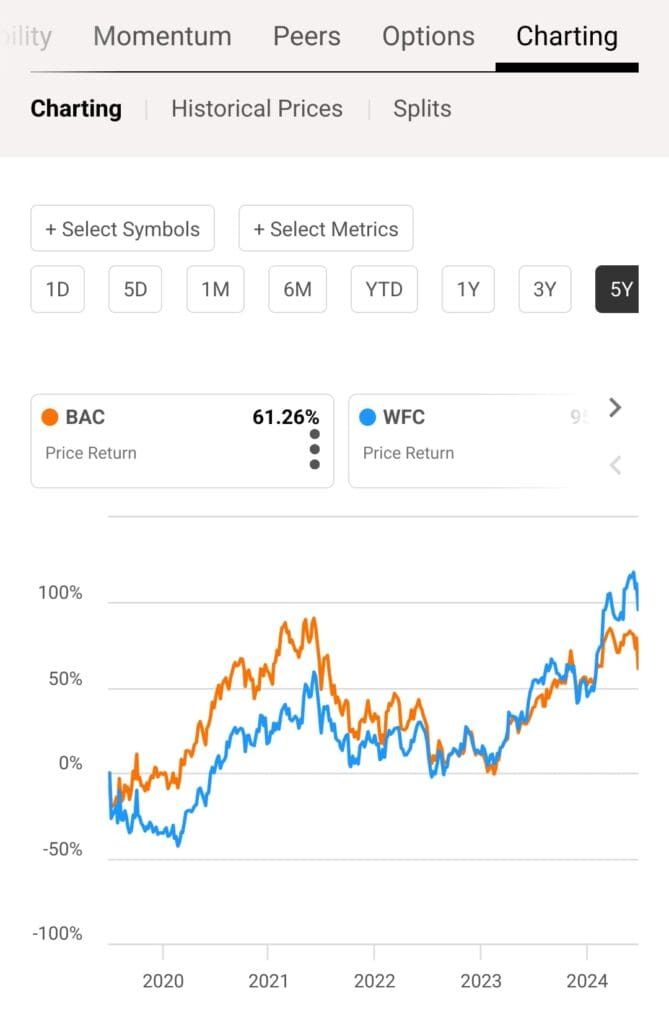Click the BAC 61.26% price return value
Screen dimensions: 669x1024
(284, 417)
